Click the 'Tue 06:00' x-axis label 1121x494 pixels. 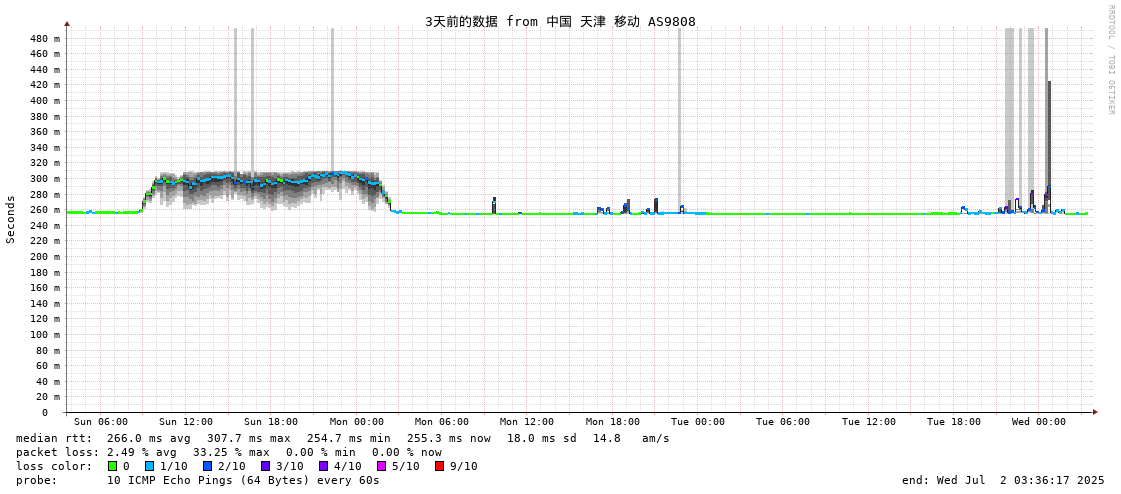tap(783, 422)
